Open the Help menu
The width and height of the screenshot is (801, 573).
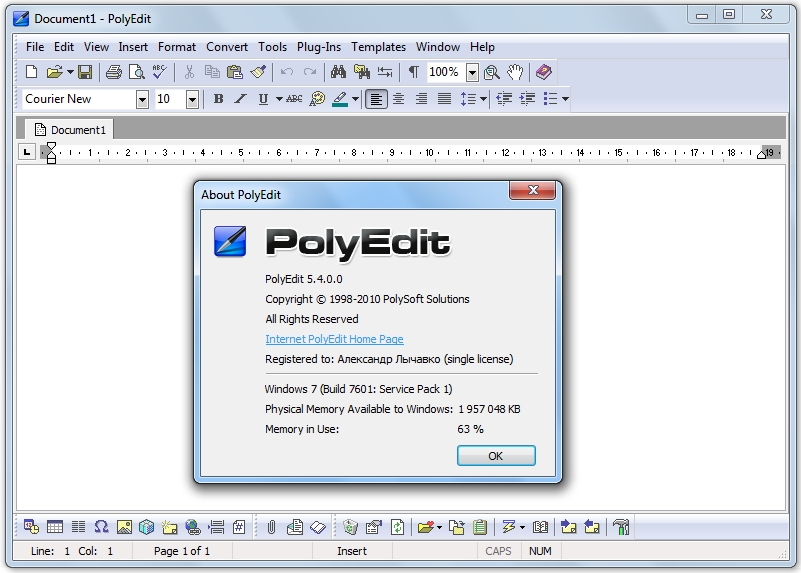click(x=482, y=47)
